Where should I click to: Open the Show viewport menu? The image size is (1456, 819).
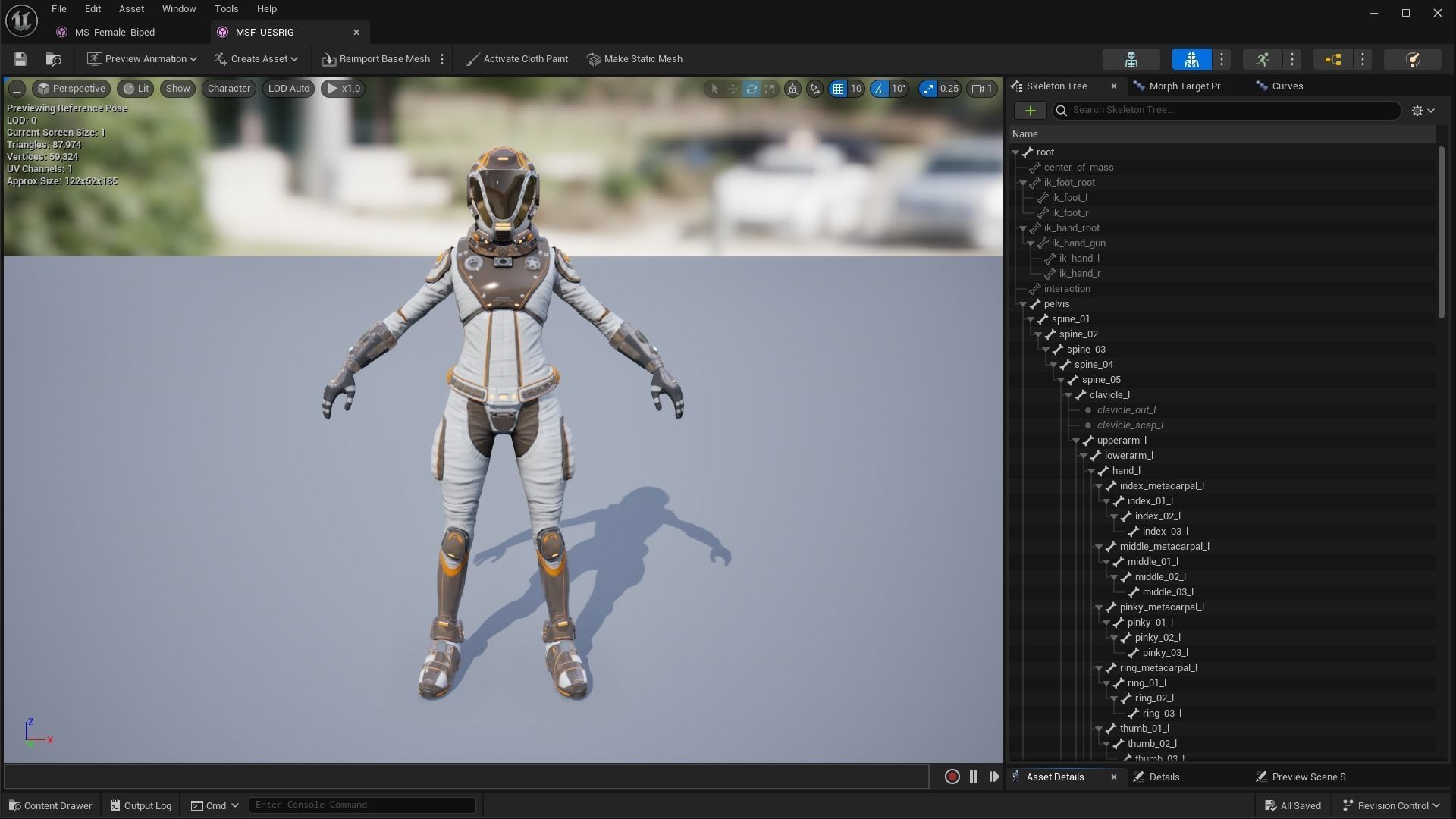coord(178,89)
